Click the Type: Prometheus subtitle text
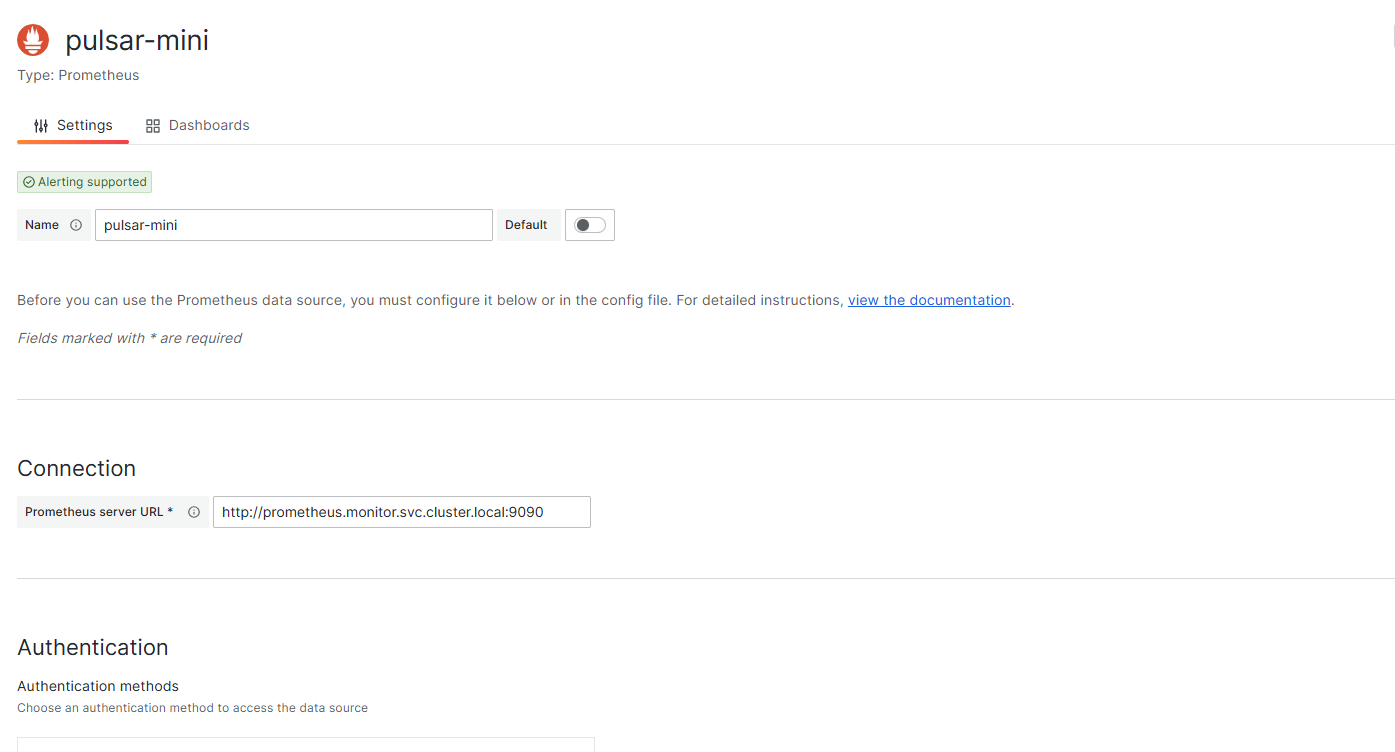Screen dimensions: 1395x752 (78, 75)
